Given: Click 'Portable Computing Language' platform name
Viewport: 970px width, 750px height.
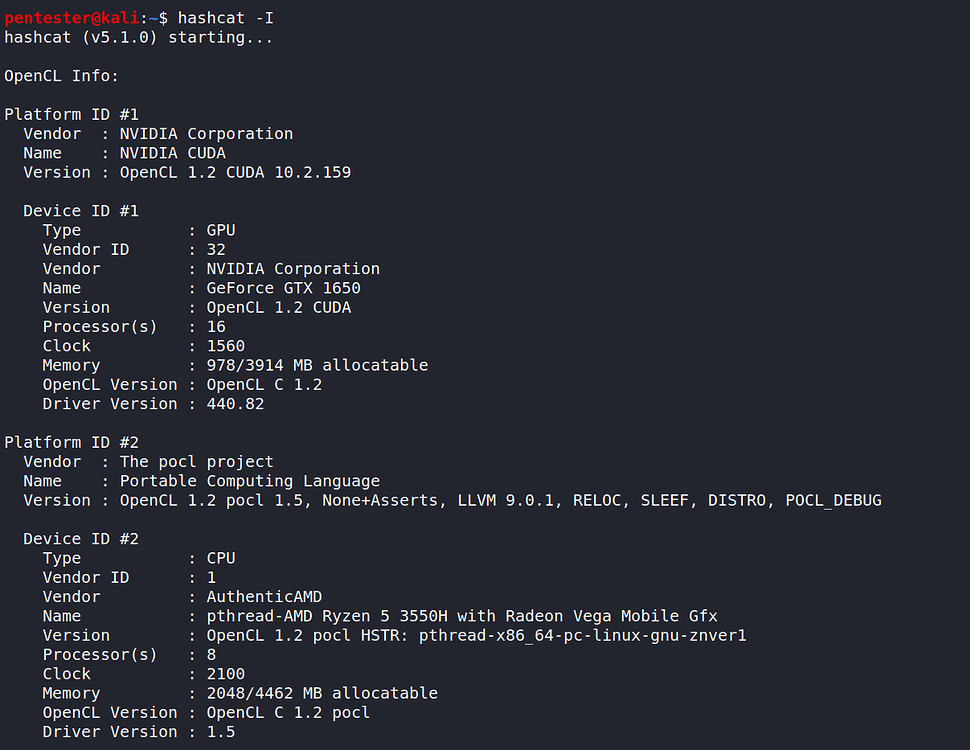Looking at the screenshot, I should coord(250,481).
